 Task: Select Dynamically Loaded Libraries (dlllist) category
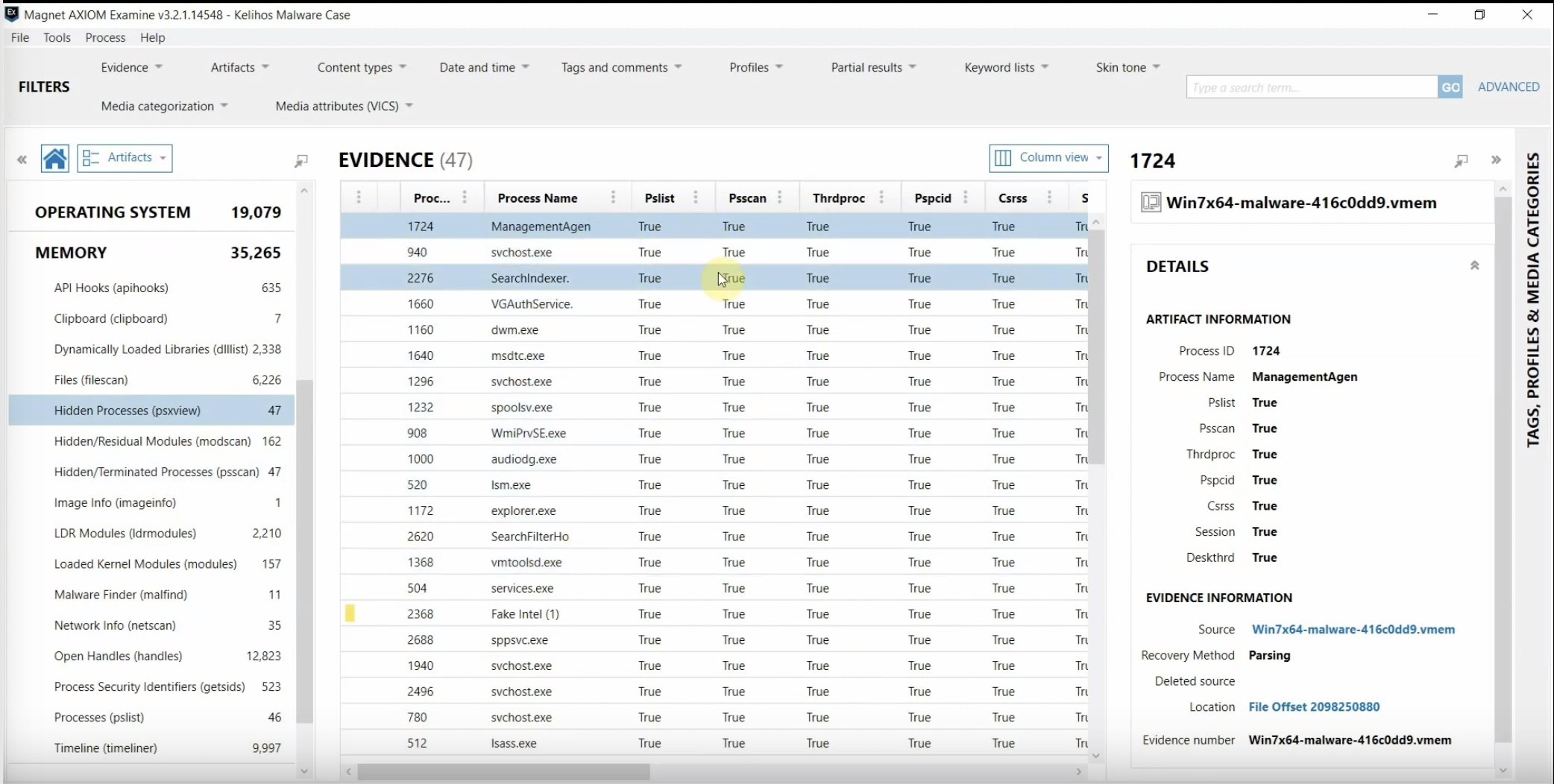pyautogui.click(x=151, y=349)
